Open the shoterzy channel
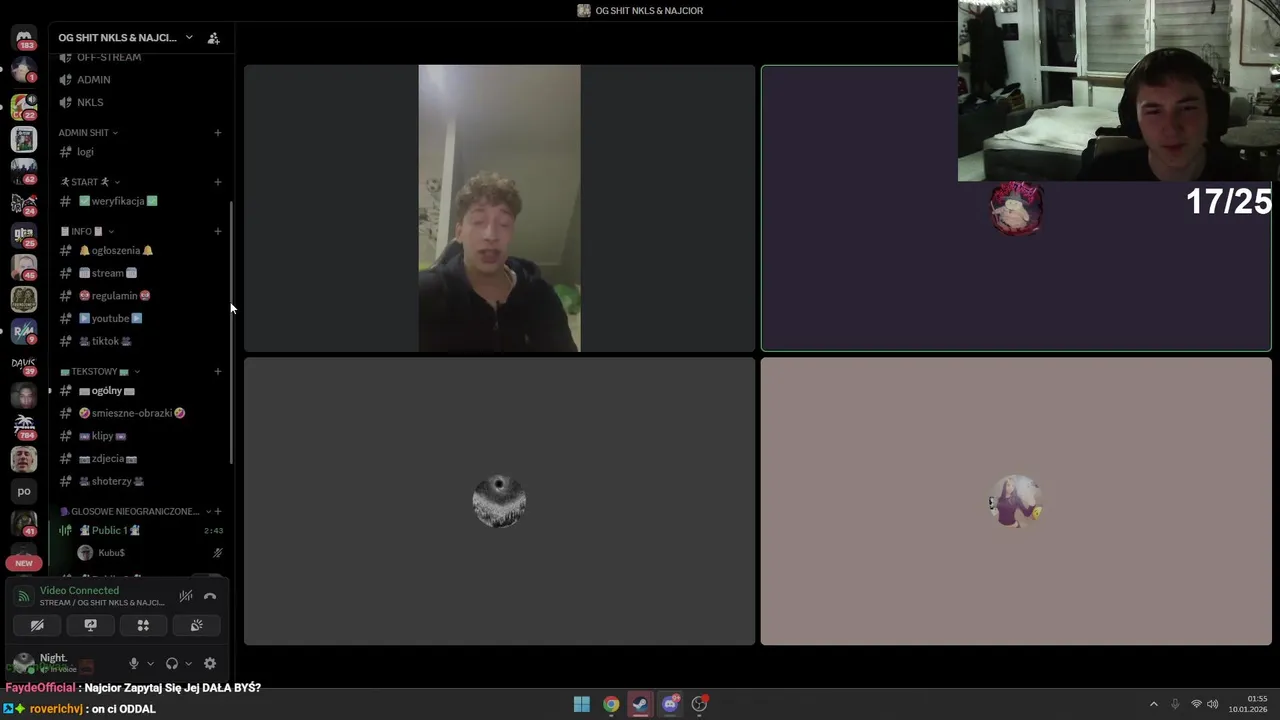1280x720 pixels. point(140,481)
